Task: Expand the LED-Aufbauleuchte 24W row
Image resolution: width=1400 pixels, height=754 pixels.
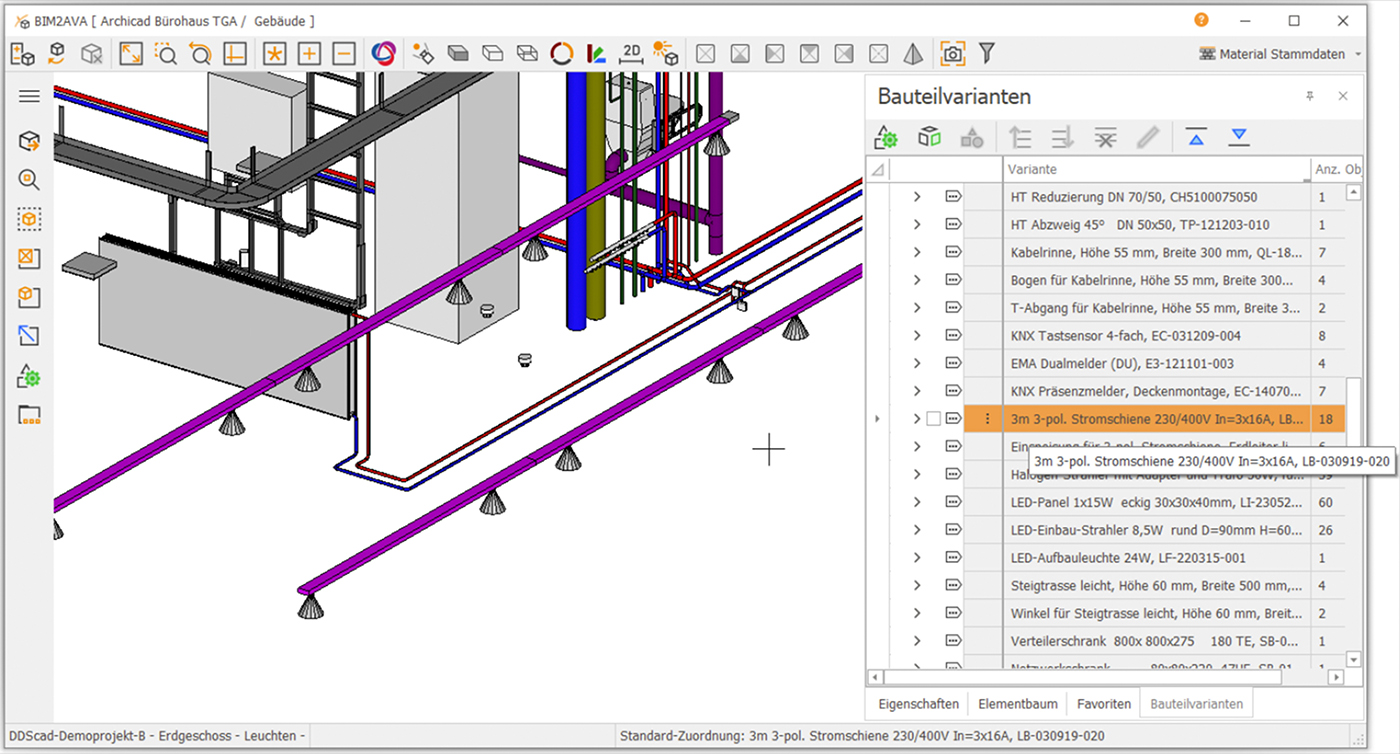Action: pyautogui.click(x=917, y=558)
